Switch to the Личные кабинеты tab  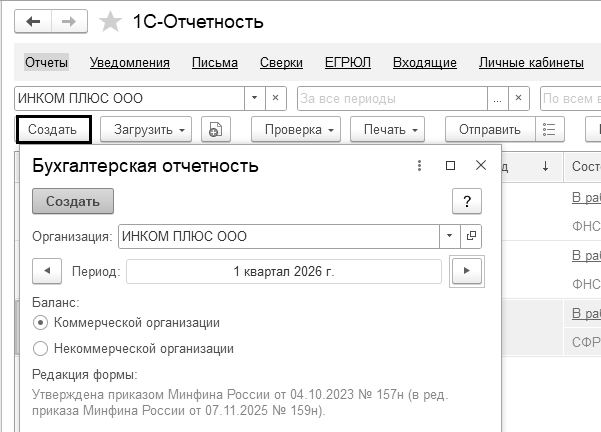pyautogui.click(x=531, y=62)
